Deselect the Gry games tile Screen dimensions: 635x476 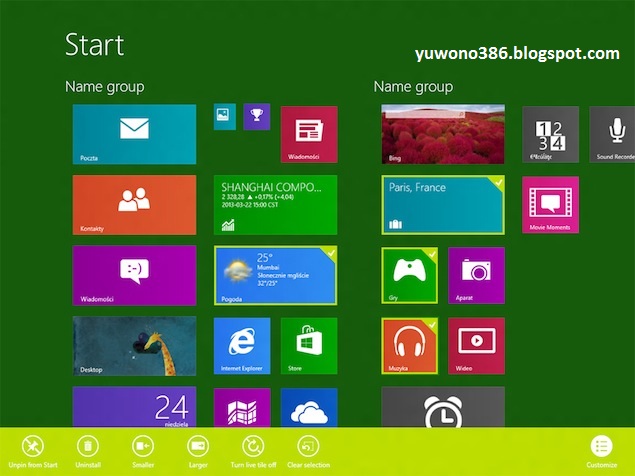(409, 275)
